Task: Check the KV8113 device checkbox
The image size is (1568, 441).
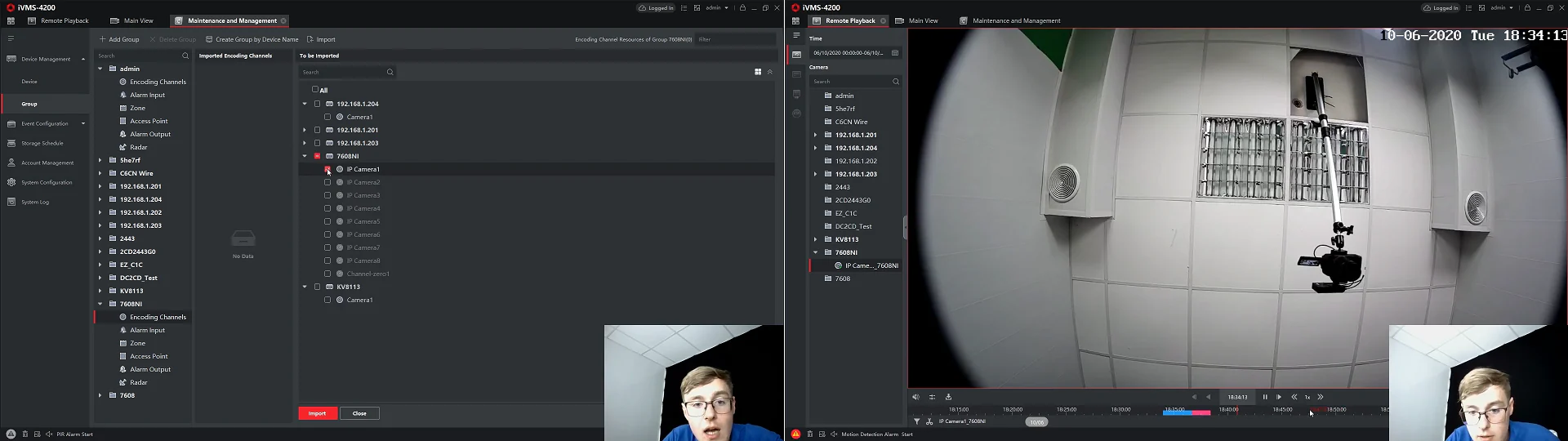Action: tap(318, 287)
